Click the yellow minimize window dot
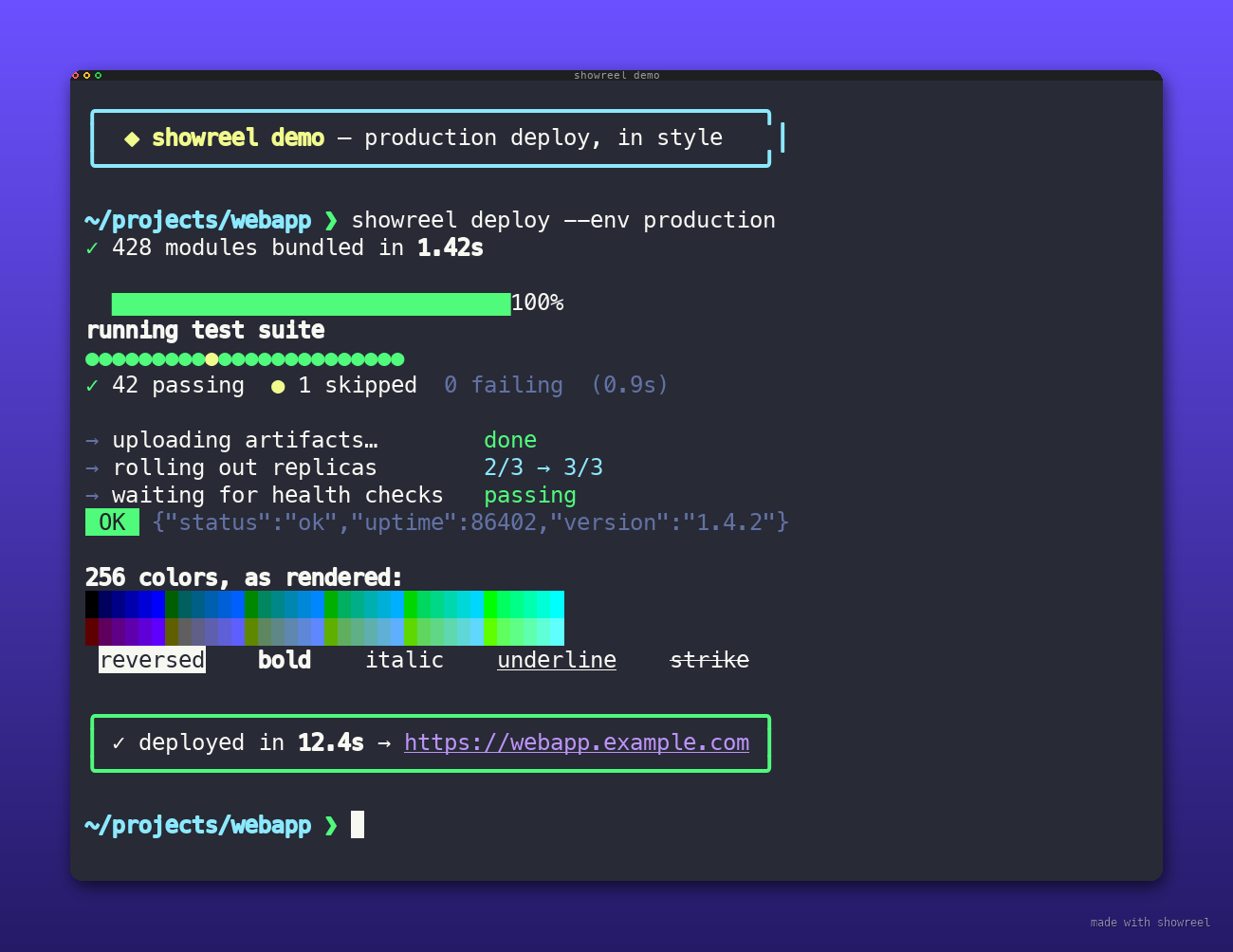The height and width of the screenshot is (952, 1233). [86, 75]
